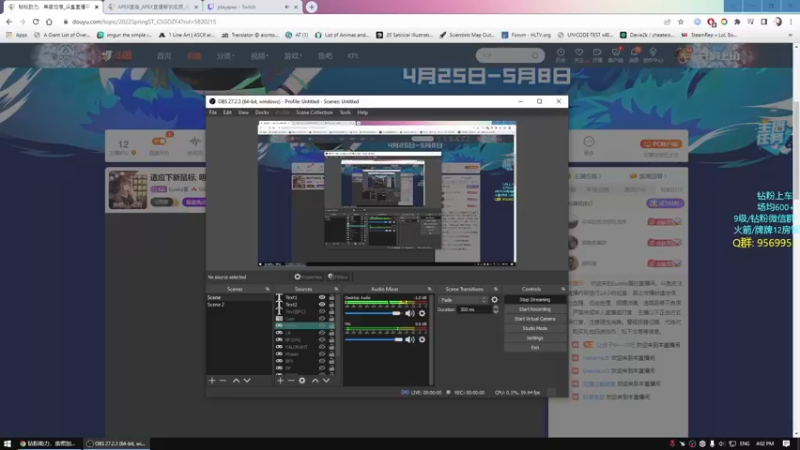Reload the Chrome page
Screen dimensions: 800x450
pyautogui.click(x=36, y=22)
